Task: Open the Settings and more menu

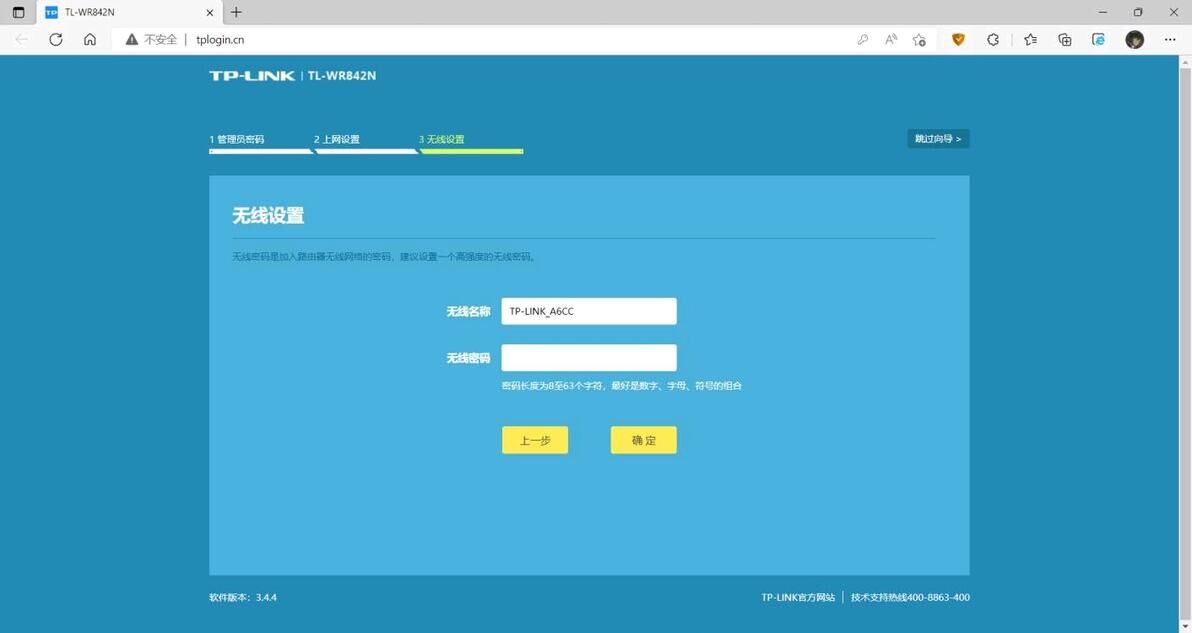Action: (1170, 39)
